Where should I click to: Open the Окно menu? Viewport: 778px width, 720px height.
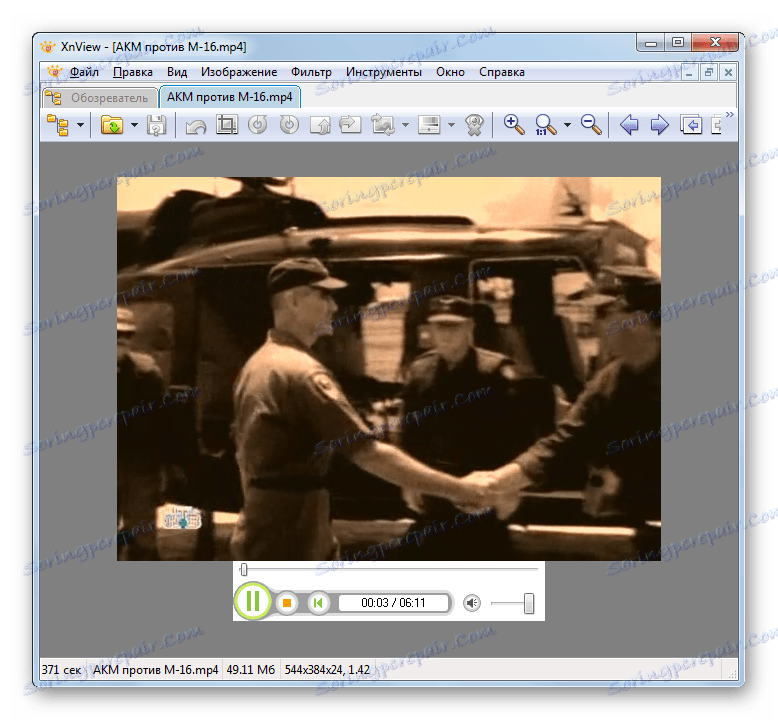(450, 72)
